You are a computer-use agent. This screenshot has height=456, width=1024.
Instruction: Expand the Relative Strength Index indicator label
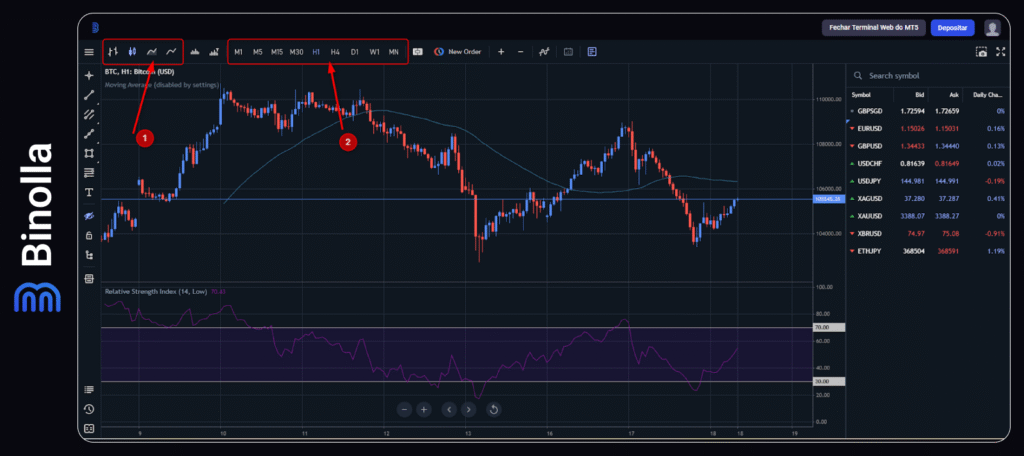click(155, 291)
